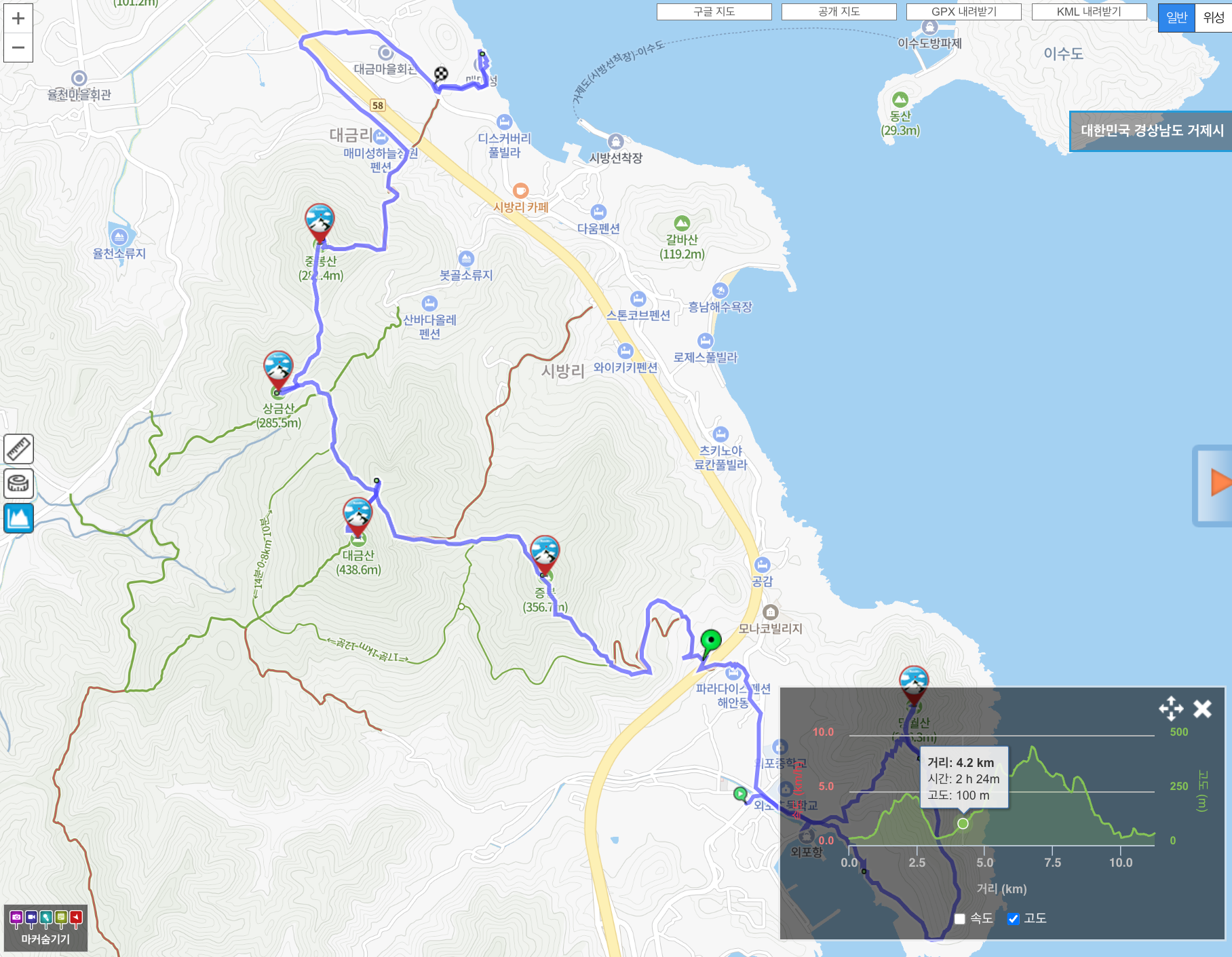This screenshot has width=1232, height=957.
Task: Click the 율천마을회관 community hall icon
Action: coord(79,78)
